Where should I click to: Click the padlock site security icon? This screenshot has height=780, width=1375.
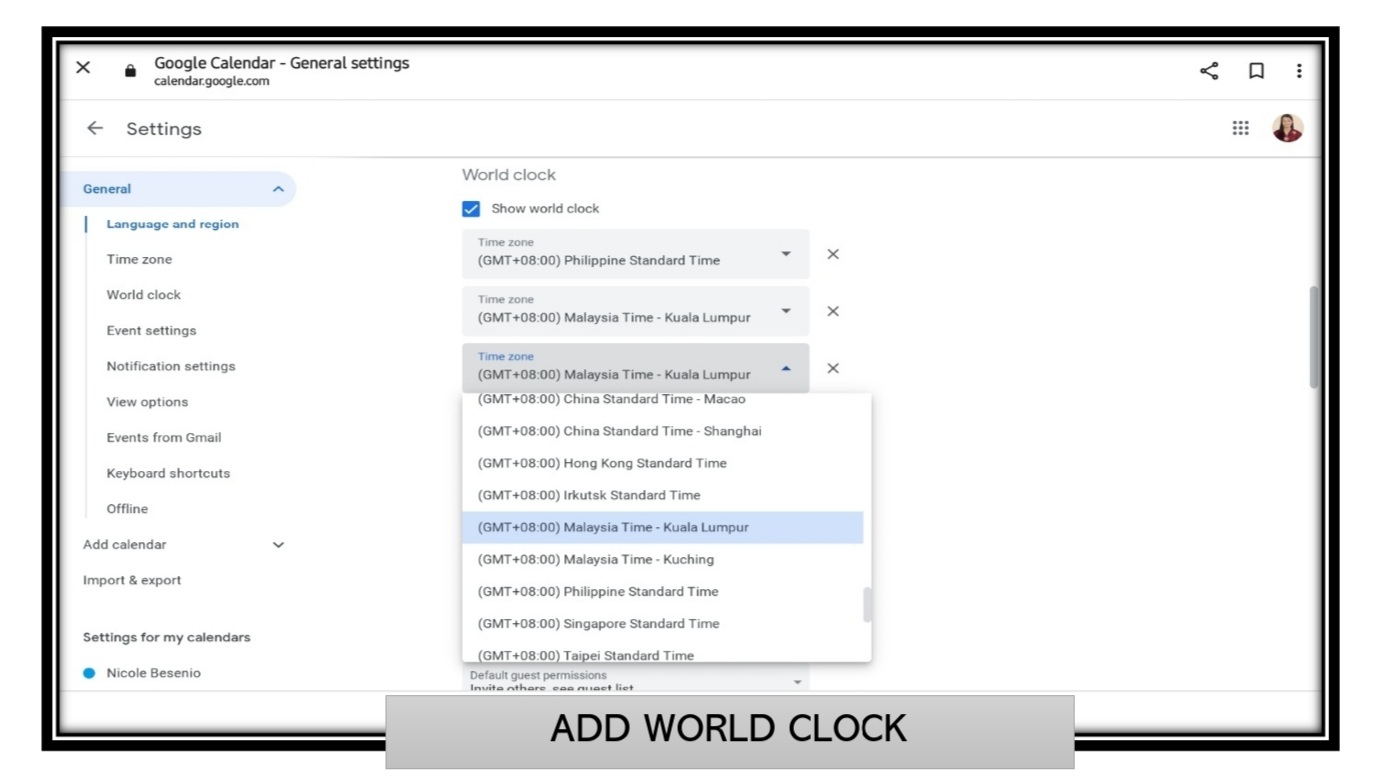tap(130, 71)
